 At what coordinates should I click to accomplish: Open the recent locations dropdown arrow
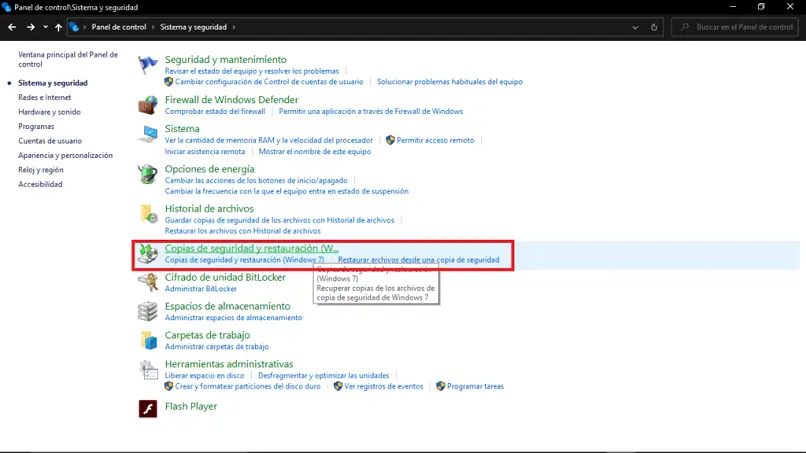point(45,27)
